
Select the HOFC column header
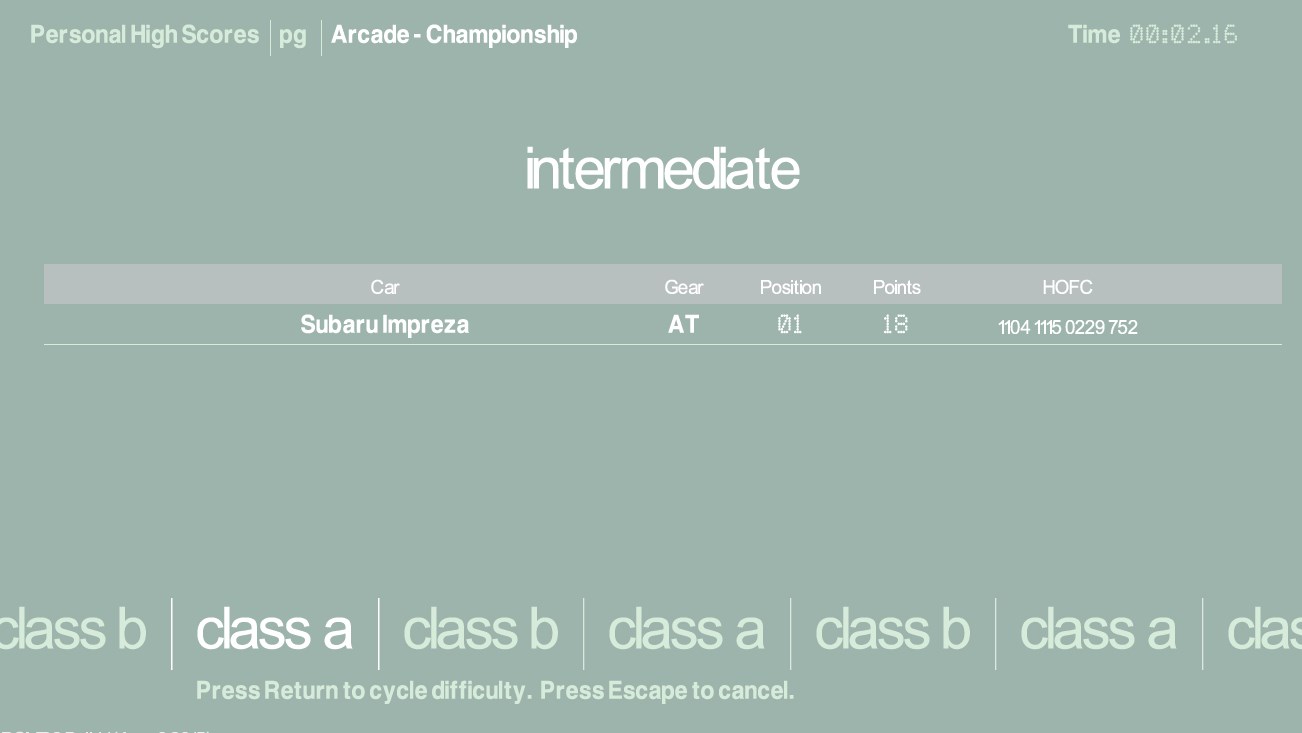pyautogui.click(x=1067, y=287)
